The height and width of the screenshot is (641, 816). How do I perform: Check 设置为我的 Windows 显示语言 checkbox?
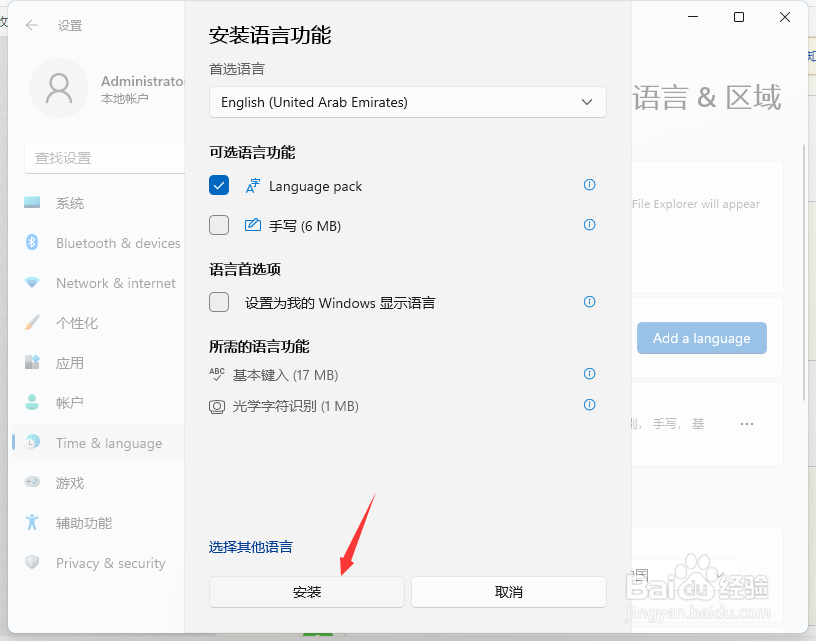(219, 302)
